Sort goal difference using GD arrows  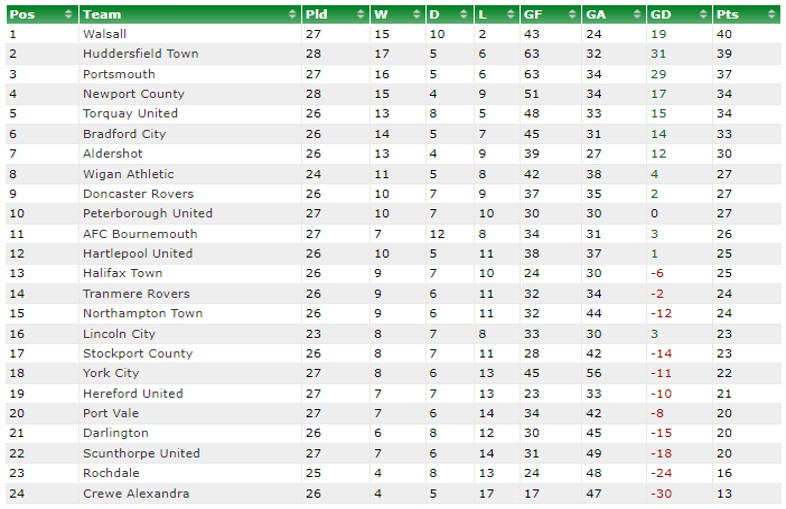click(x=703, y=15)
